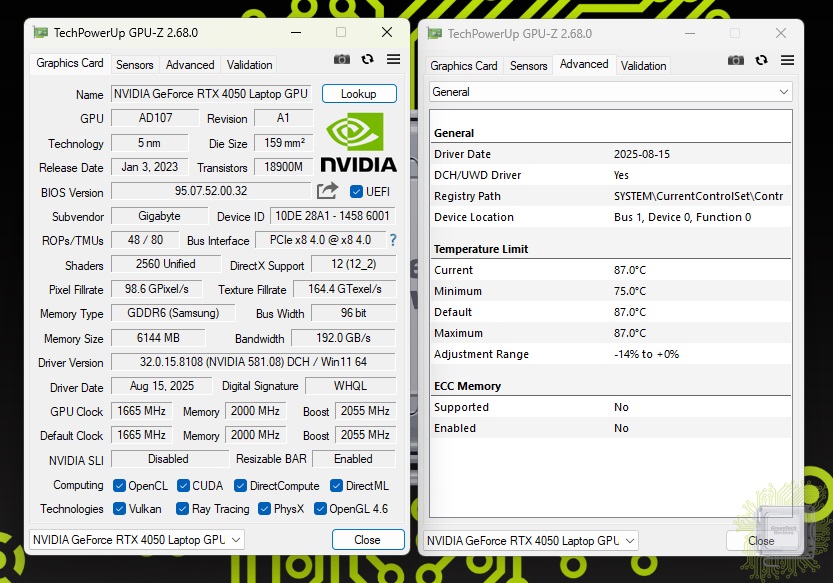
Task: Click the refresh icon in right GPU-Z window
Action: [x=761, y=60]
